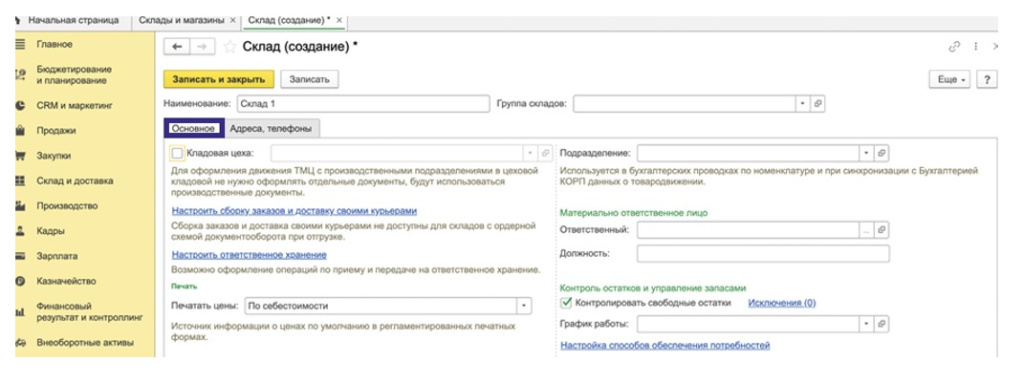
Task: Open the Производство section
Action: tap(67, 206)
